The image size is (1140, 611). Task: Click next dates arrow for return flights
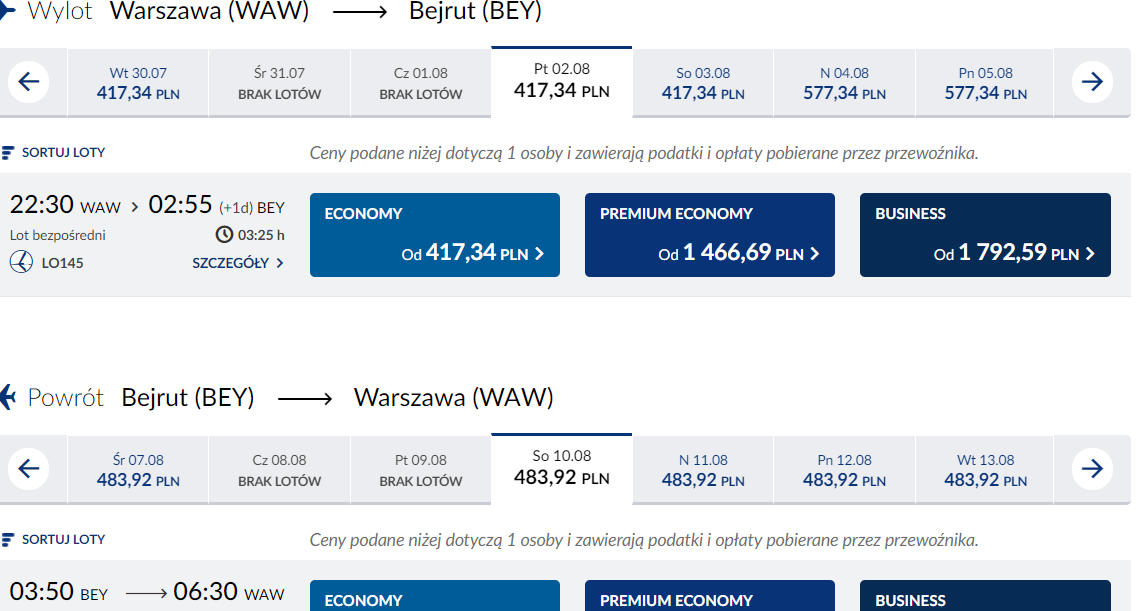1092,468
